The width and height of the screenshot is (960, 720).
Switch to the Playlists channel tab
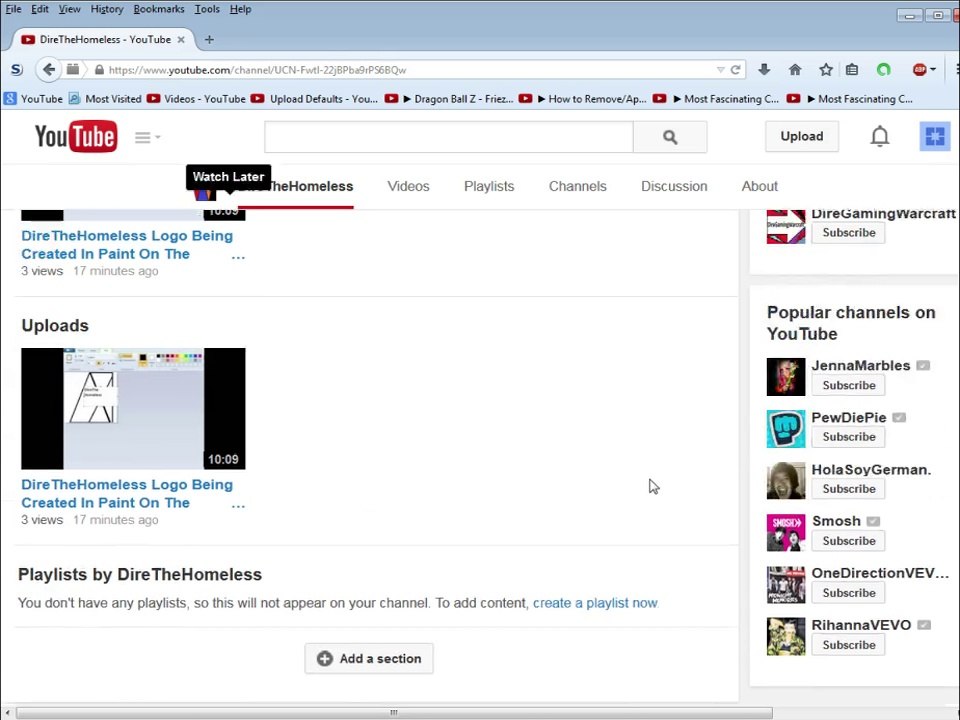tap(489, 186)
